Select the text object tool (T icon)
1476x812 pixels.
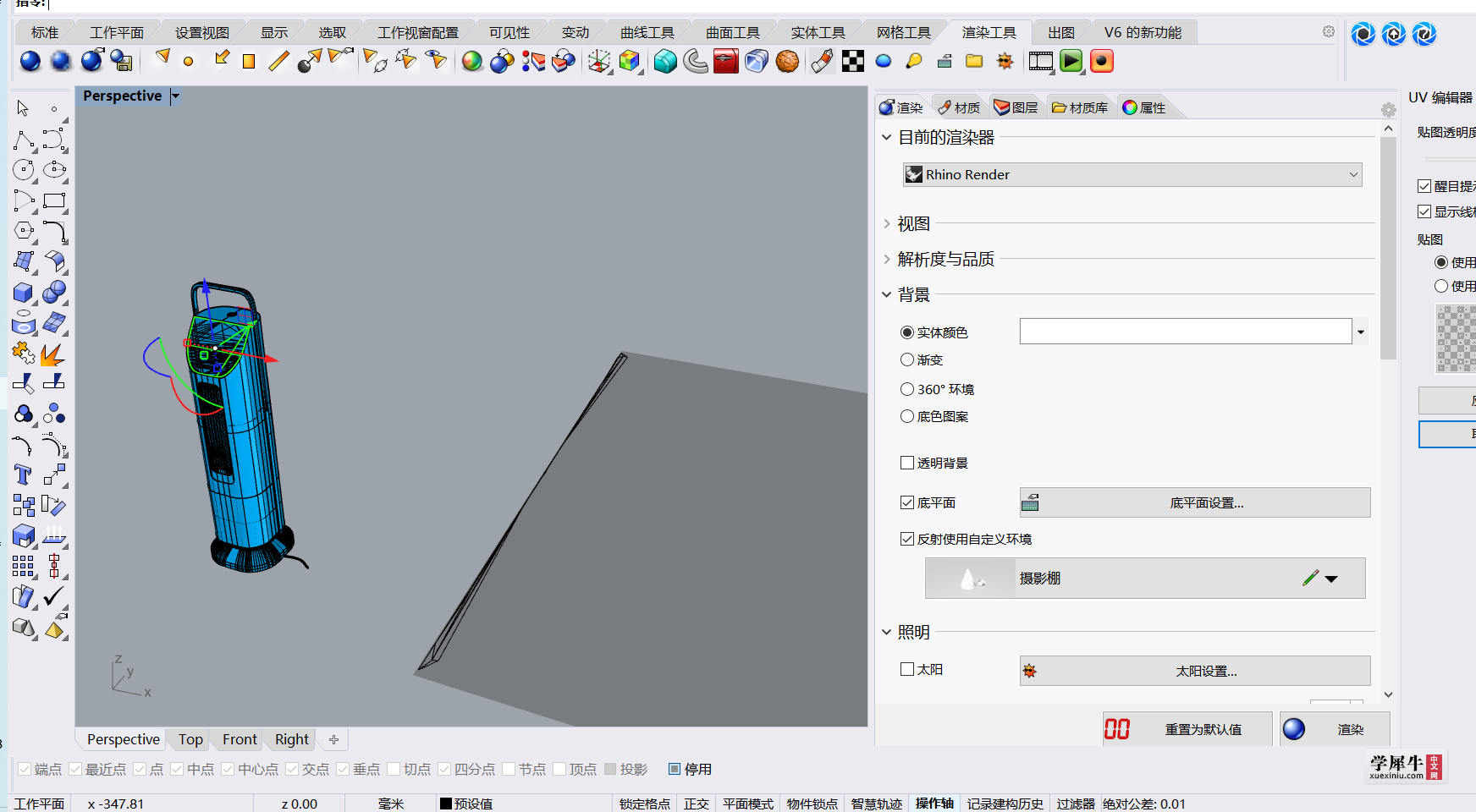(x=23, y=475)
